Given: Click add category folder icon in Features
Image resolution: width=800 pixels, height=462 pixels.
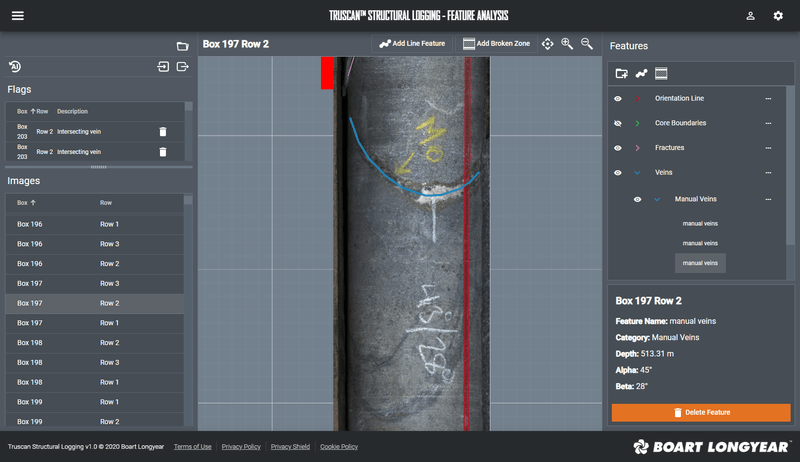Looking at the screenshot, I should click(x=621, y=74).
